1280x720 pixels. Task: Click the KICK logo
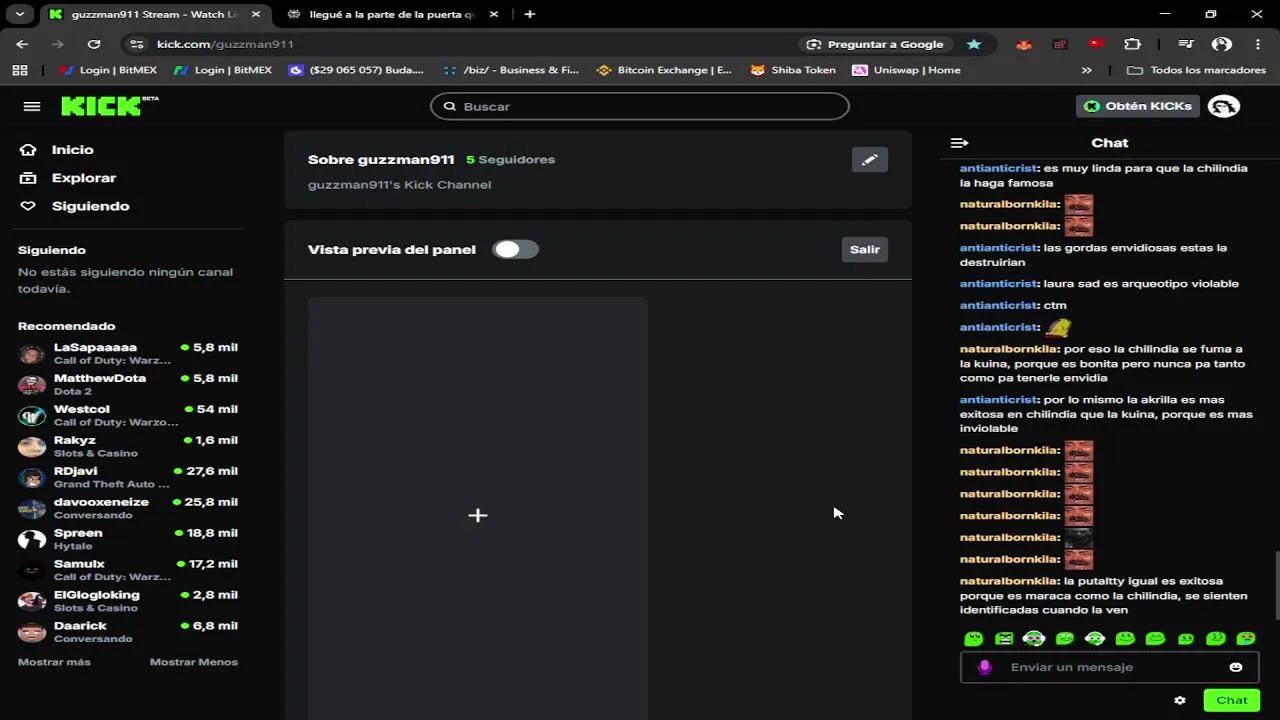(109, 106)
